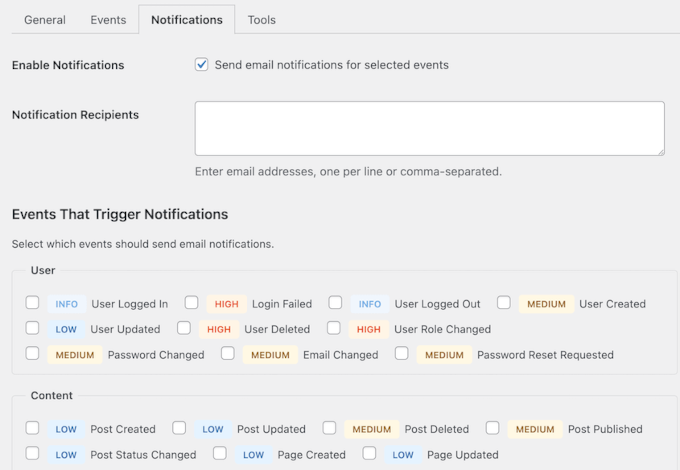680x470 pixels.
Task: Select the Post Published checkbox
Action: (493, 428)
